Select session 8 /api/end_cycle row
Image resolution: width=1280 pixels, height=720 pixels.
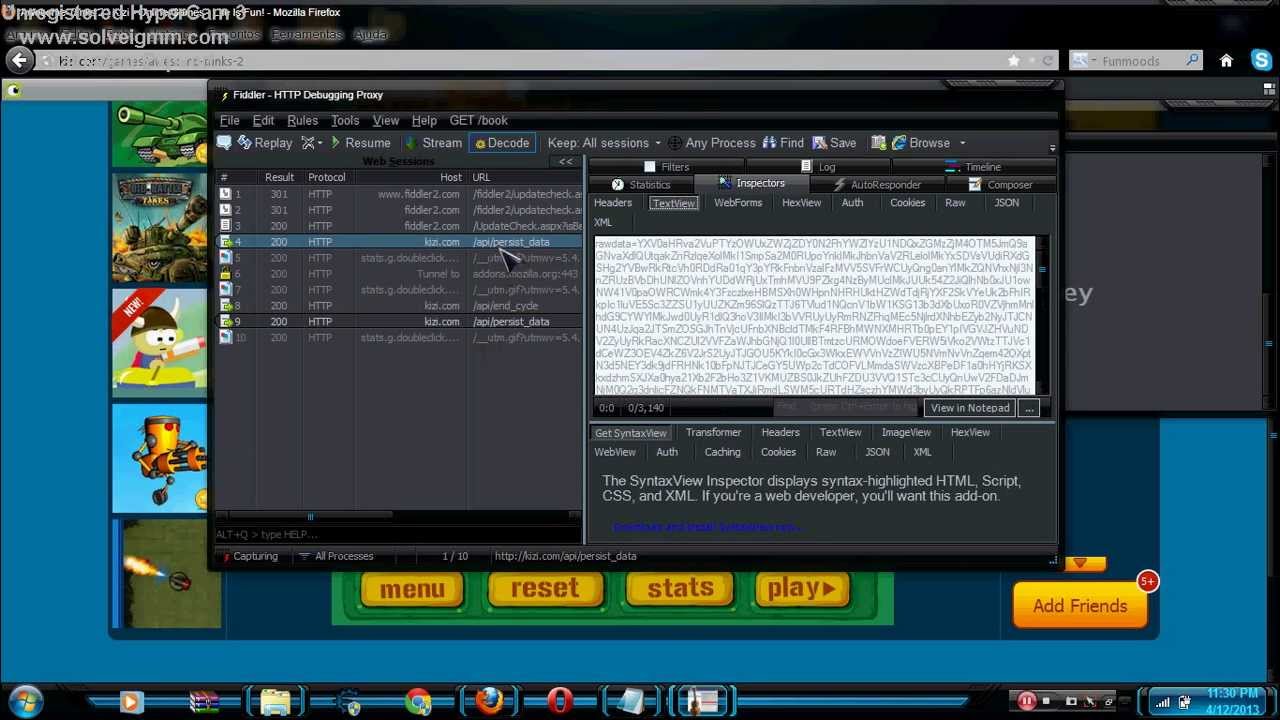click(399, 306)
